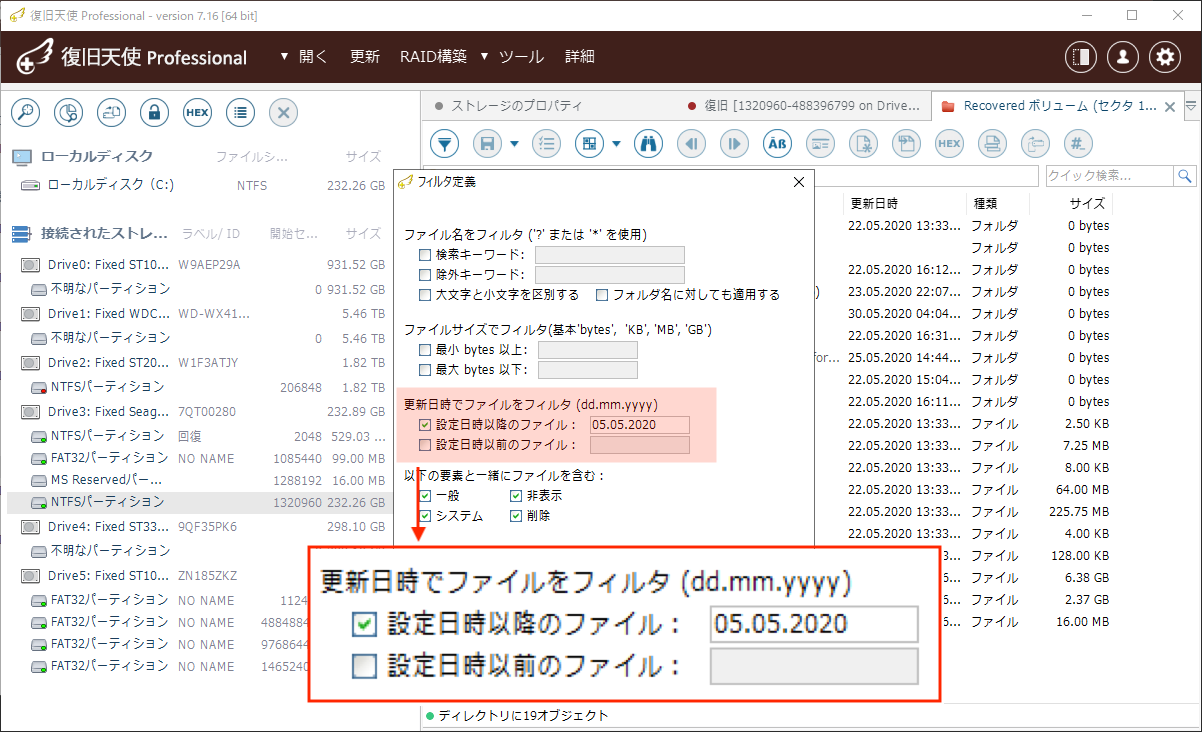Select ローカルディスク (C:) in the tree

pyautogui.click(x=111, y=185)
